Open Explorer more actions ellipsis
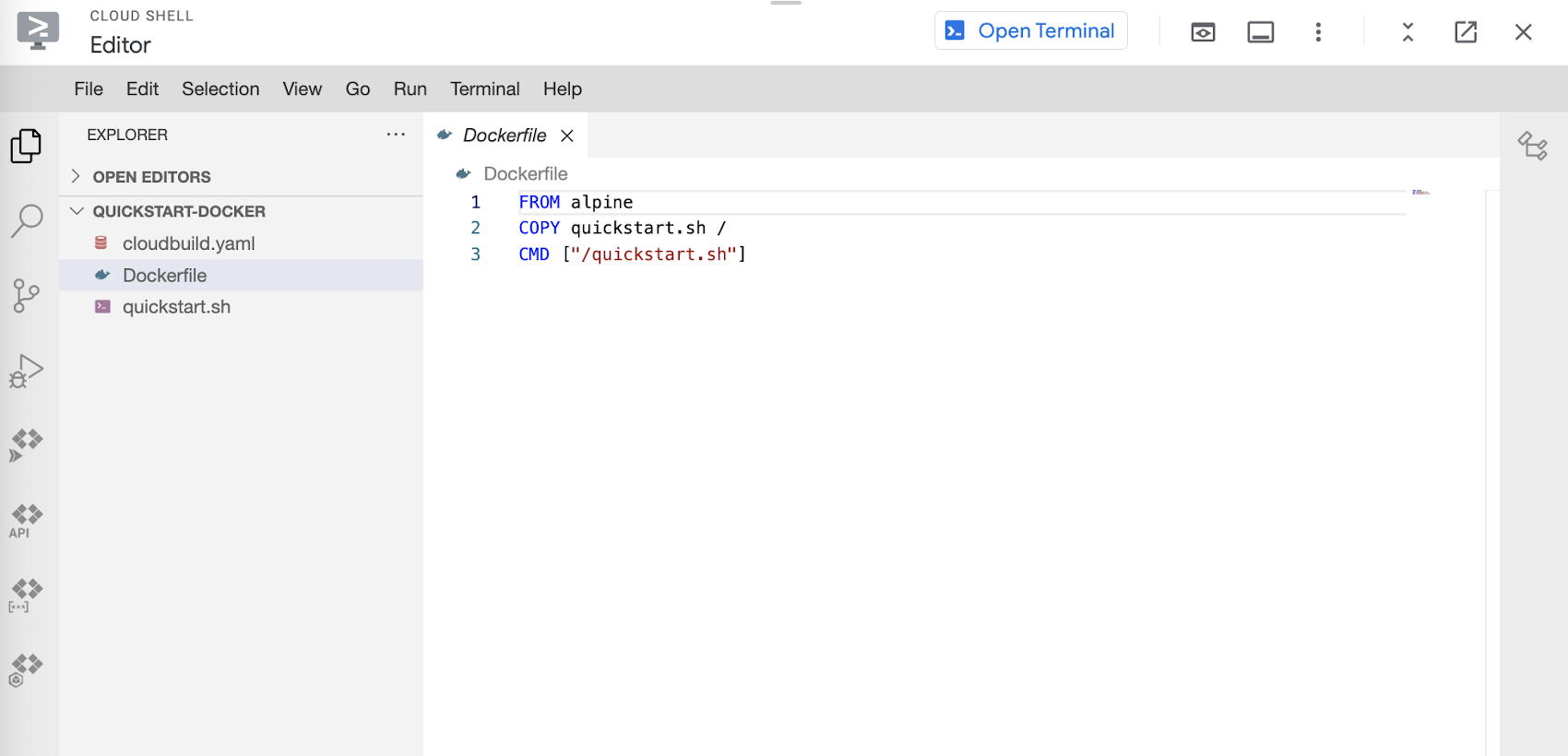The width and height of the screenshot is (1568, 756). (396, 135)
